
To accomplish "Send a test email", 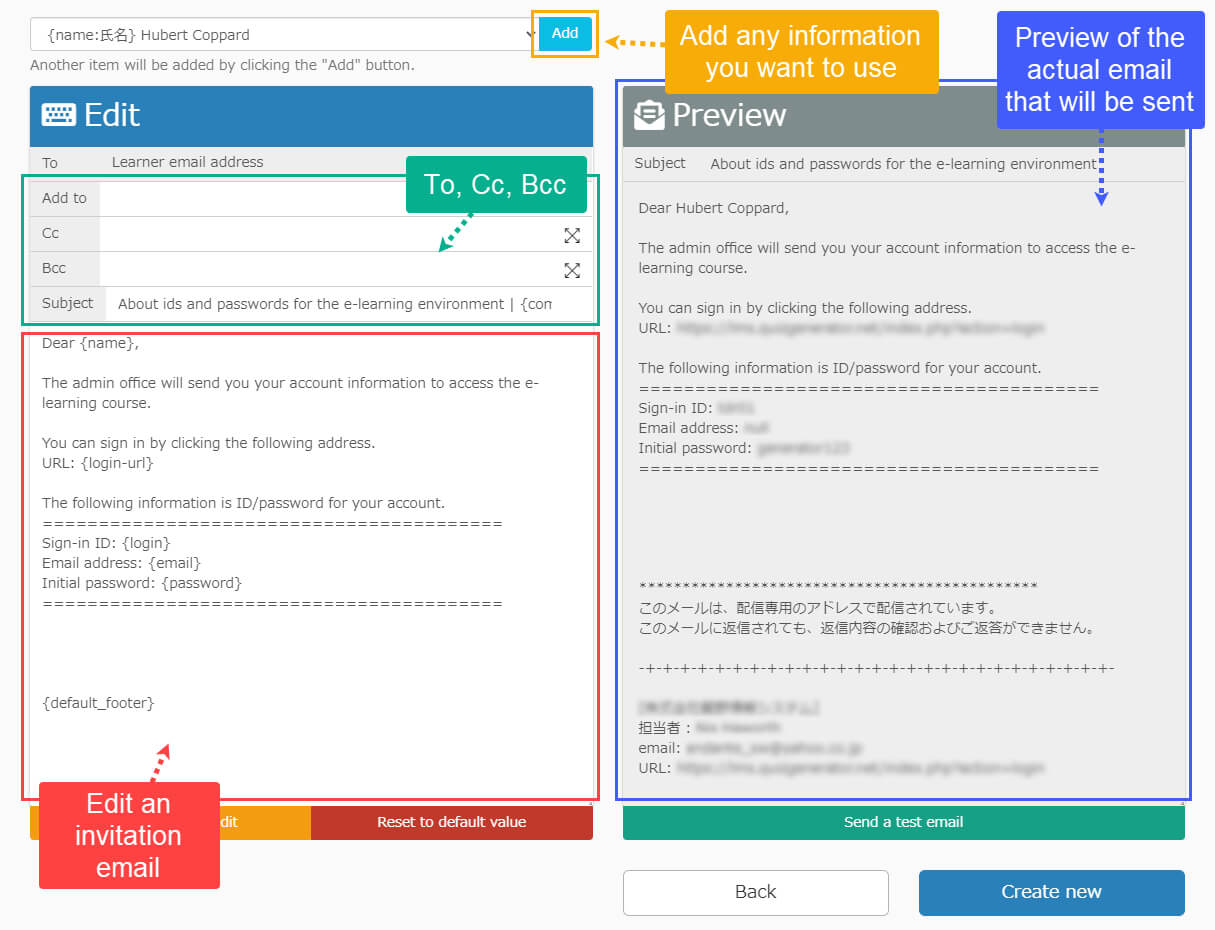I will click(x=903, y=822).
